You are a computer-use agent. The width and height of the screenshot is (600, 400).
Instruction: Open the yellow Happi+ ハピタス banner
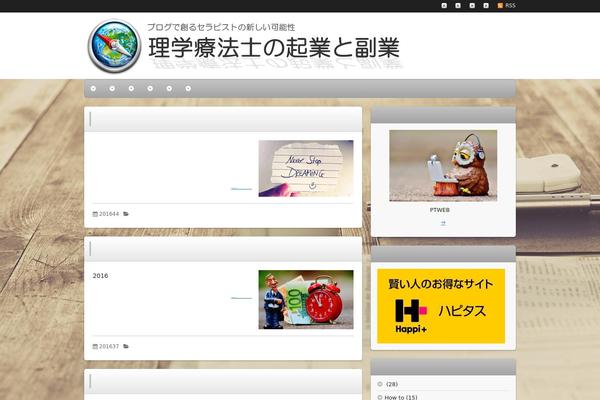tap(441, 306)
